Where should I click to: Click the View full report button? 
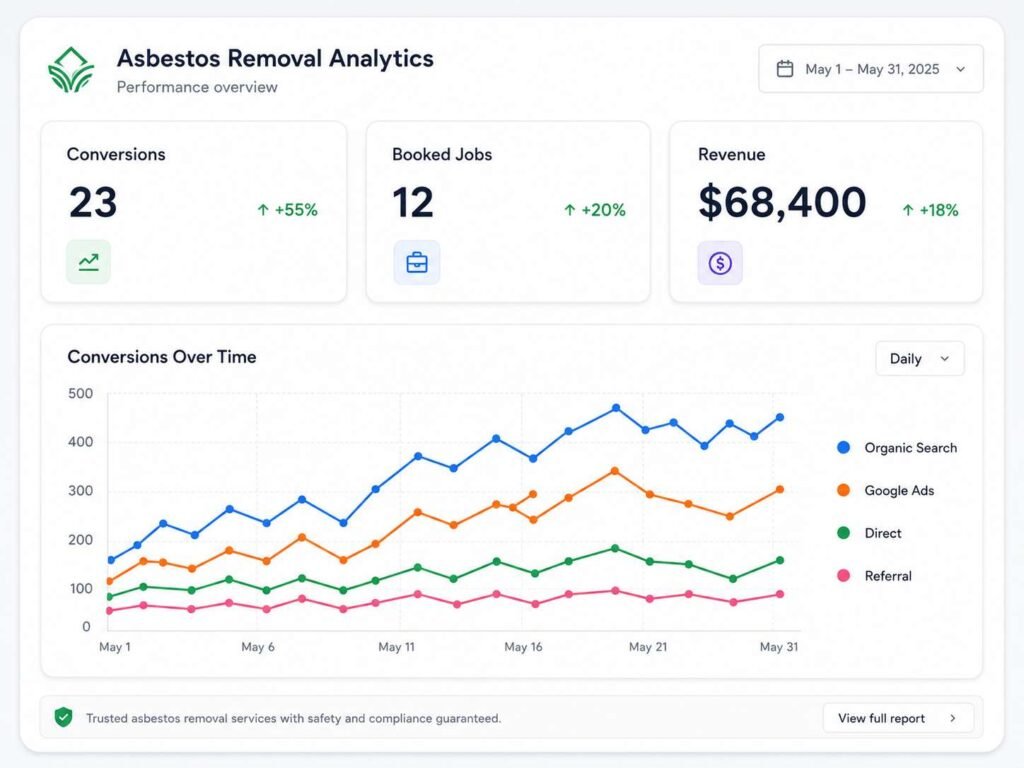coord(898,718)
